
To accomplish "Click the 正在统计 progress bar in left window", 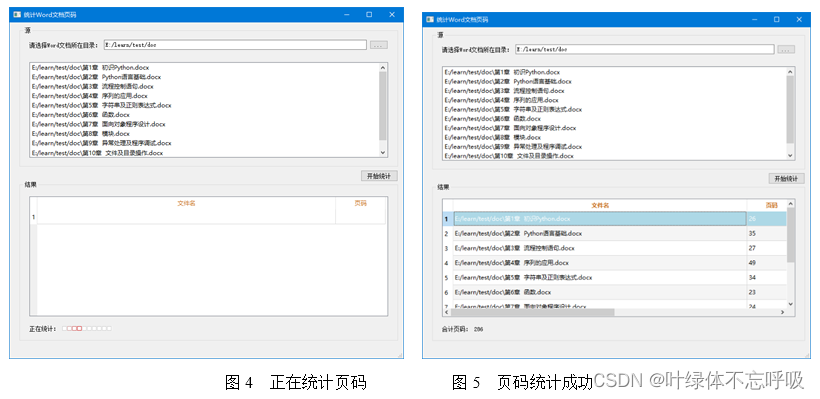I will [87, 328].
